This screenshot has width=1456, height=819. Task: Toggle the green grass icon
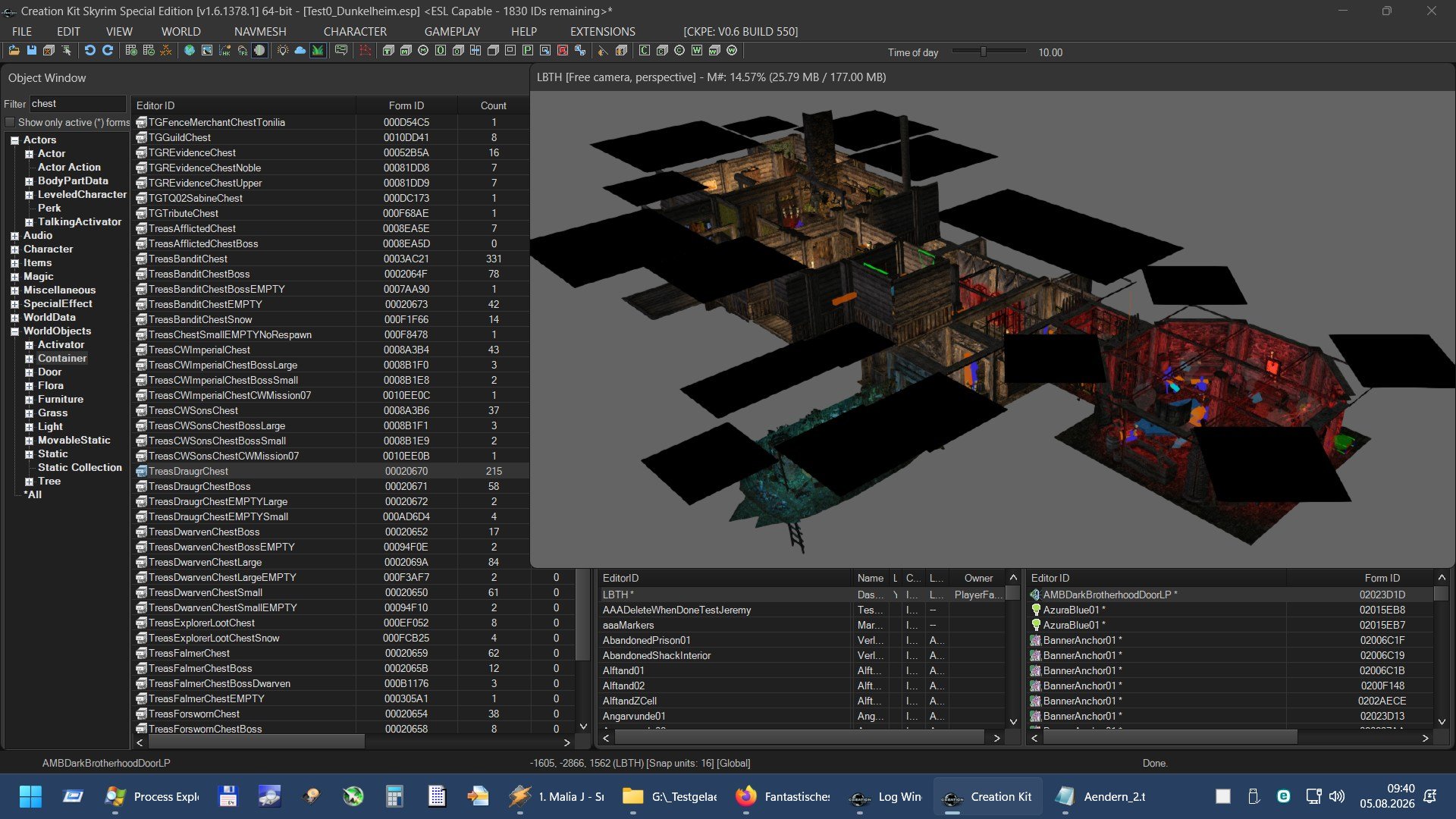click(318, 51)
